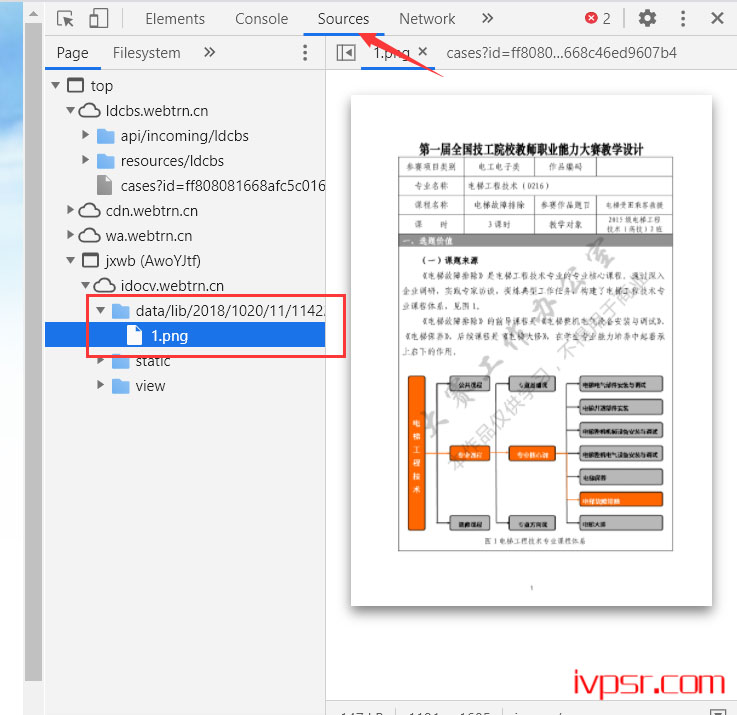Click the ldcbs.webtrn.cn cloud icon

89,110
